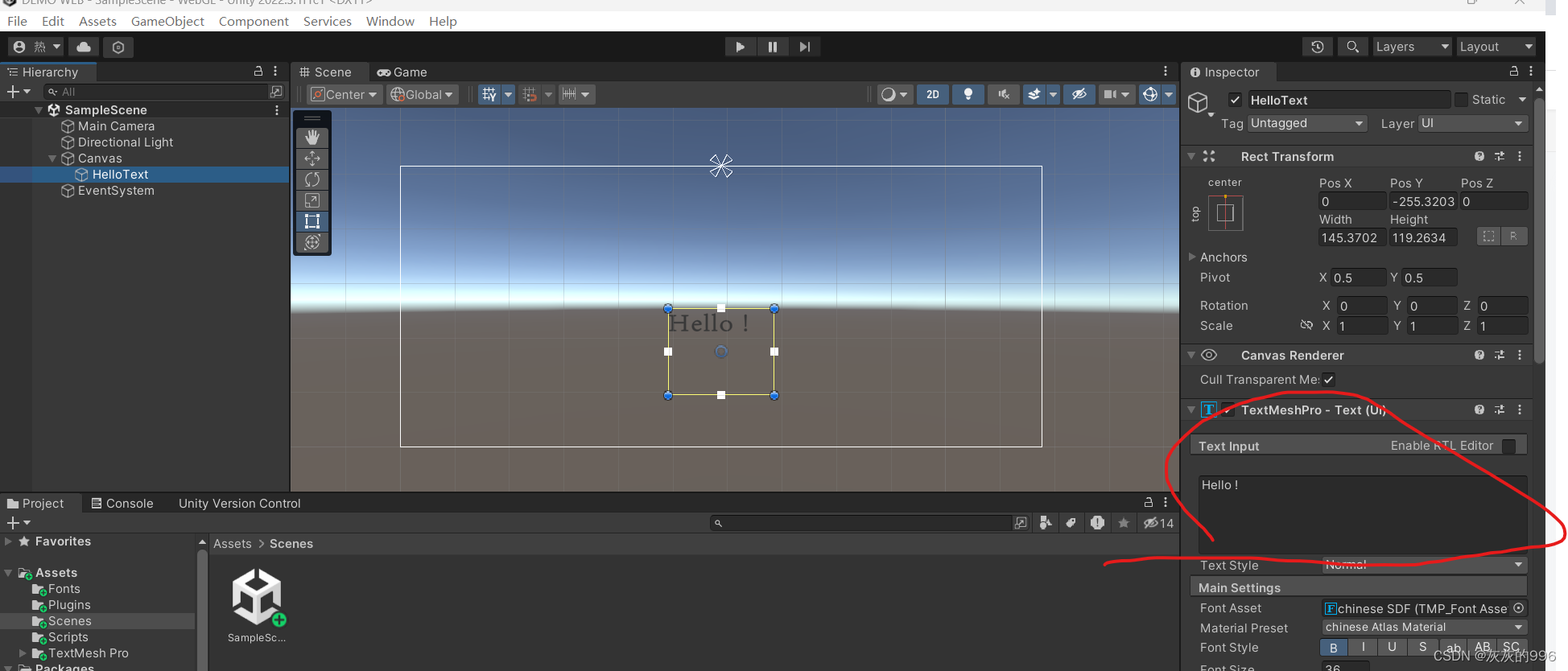Toggle hidden packages visibility showing 14
This screenshot has width=1568, height=671.
point(1159,523)
